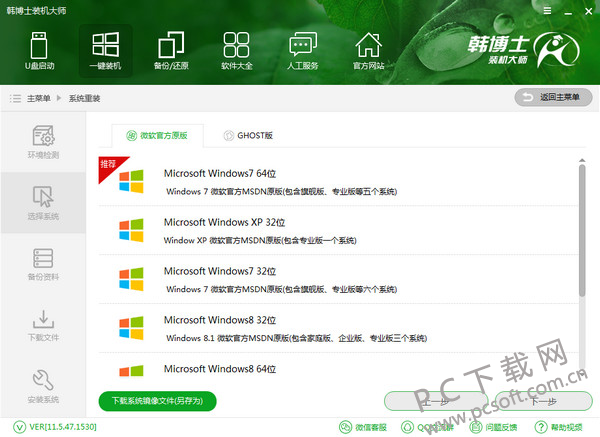Switch to 微软官方原版 tab
Image resolution: width=600 pixels, height=437 pixels.
(157, 135)
